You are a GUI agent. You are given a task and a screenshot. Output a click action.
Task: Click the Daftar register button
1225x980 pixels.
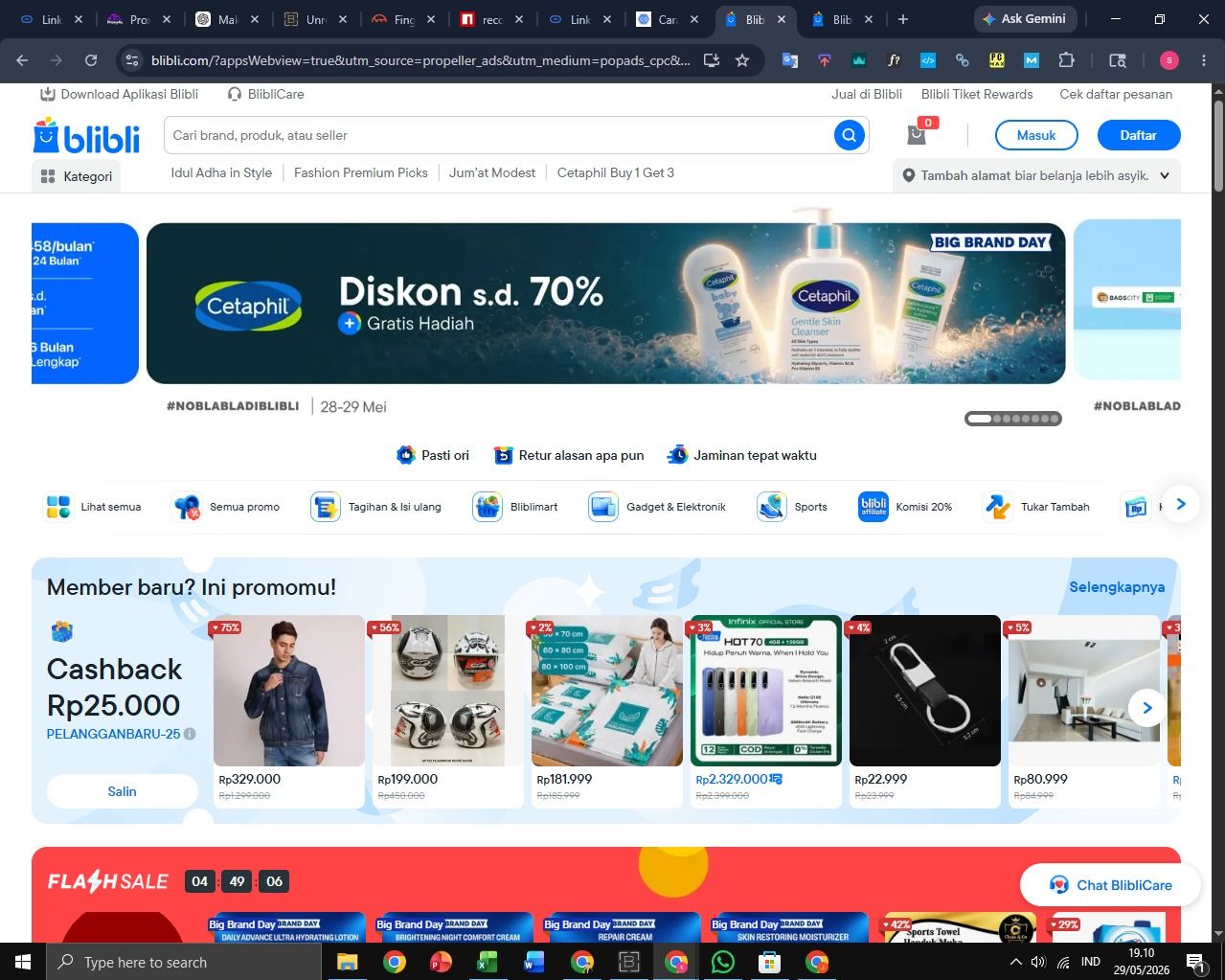click(1139, 135)
